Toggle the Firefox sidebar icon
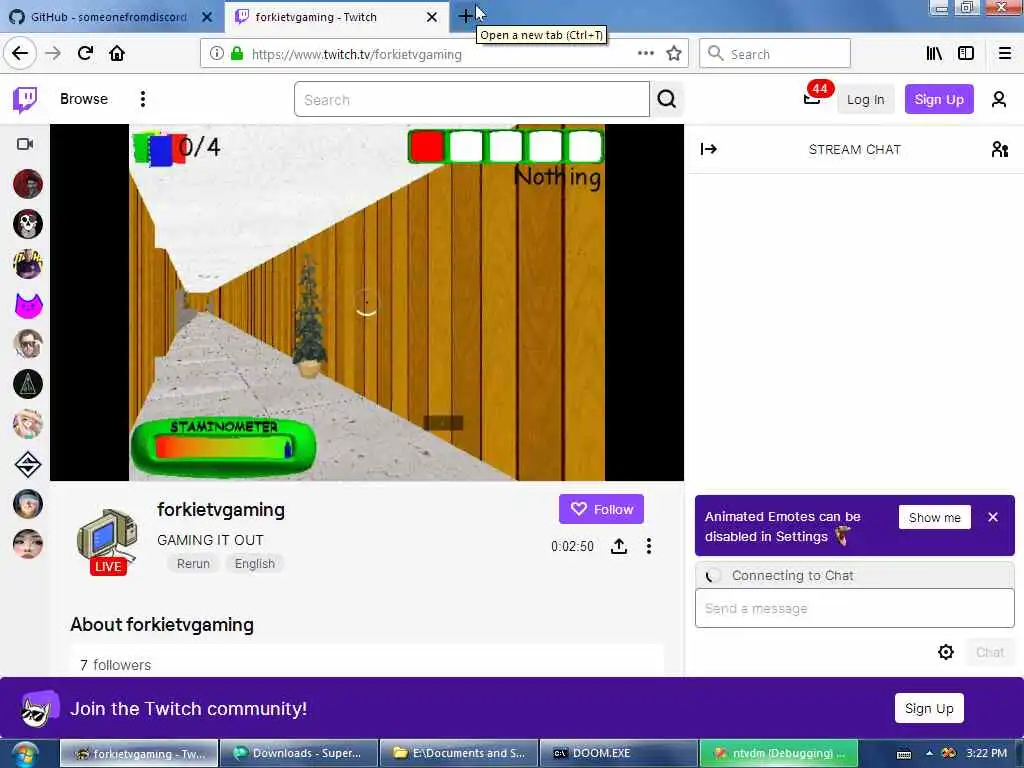The image size is (1024, 768). [x=966, y=54]
